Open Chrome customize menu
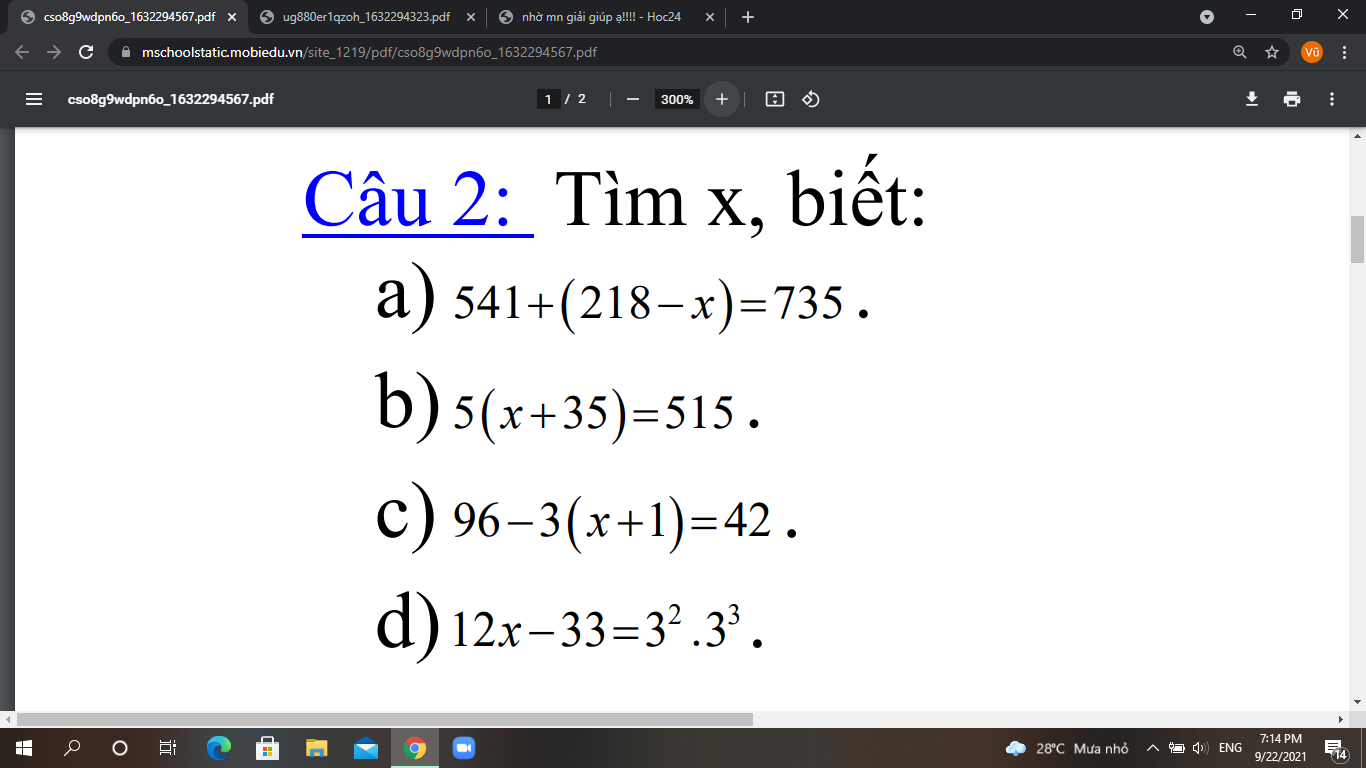The height and width of the screenshot is (768, 1366). click(x=1343, y=52)
